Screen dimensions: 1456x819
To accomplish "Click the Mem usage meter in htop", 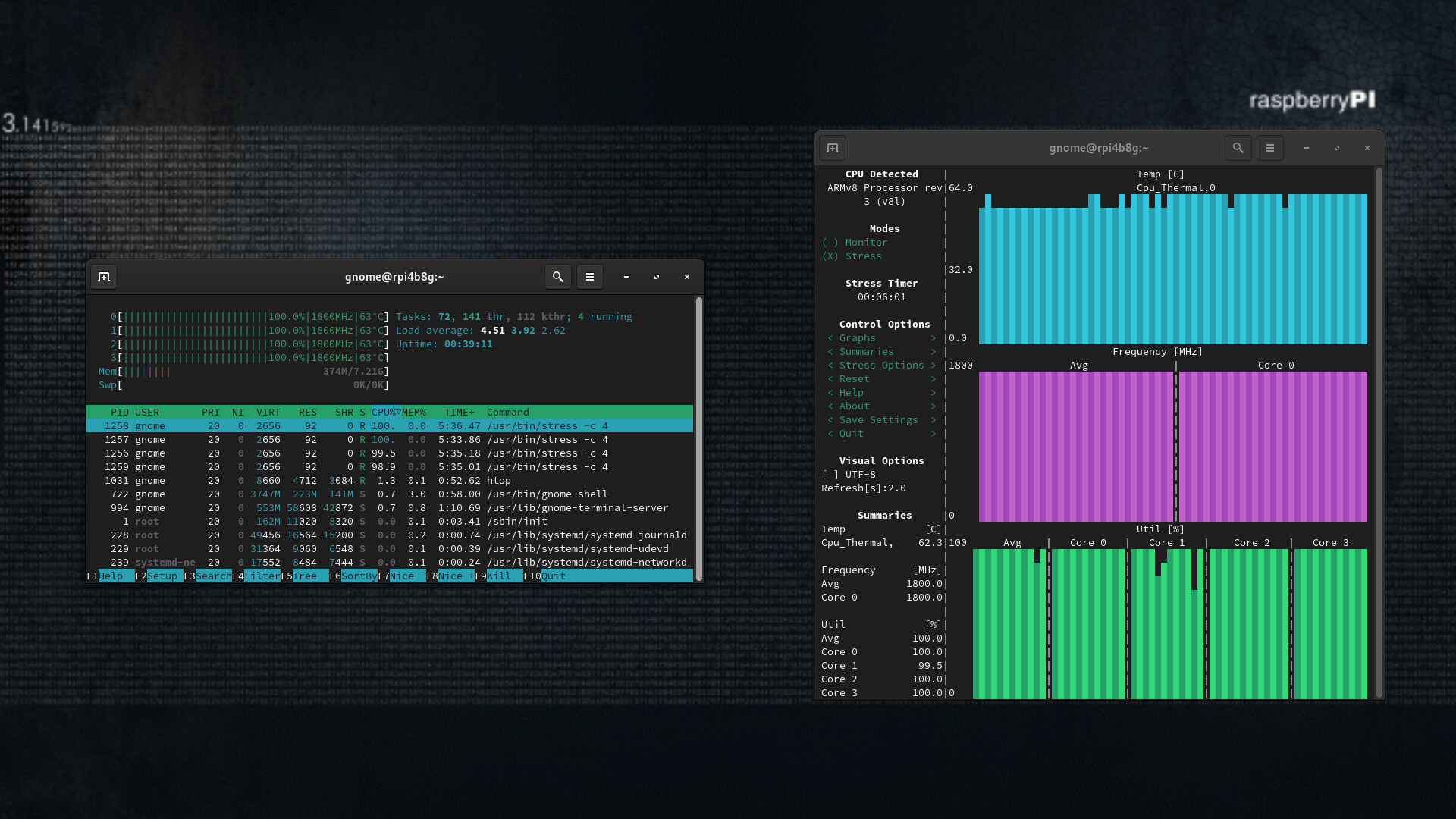I will coord(244,372).
